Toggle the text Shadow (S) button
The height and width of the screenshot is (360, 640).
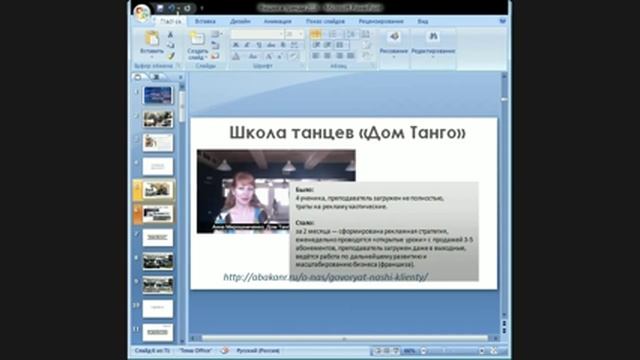283,45
